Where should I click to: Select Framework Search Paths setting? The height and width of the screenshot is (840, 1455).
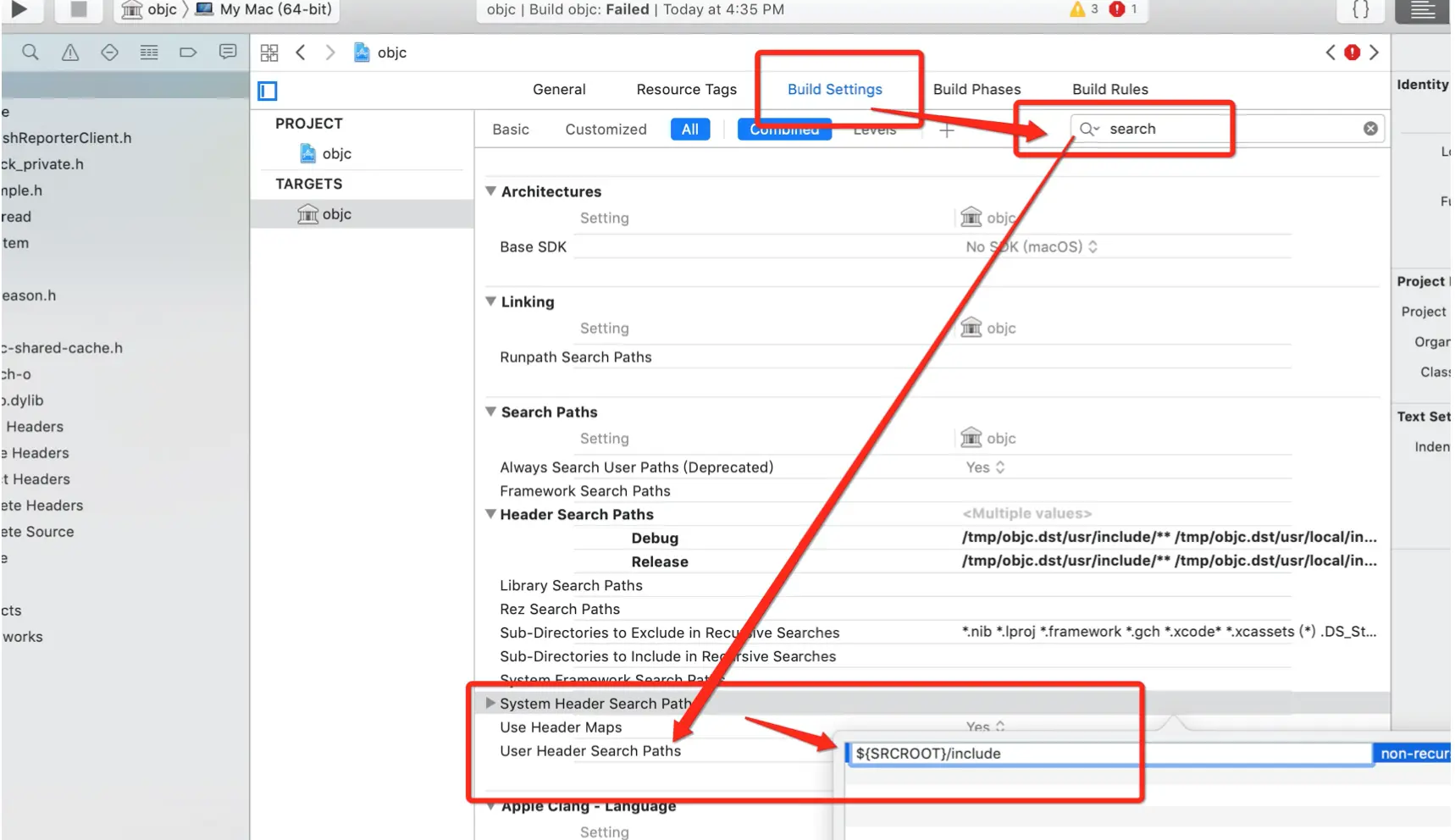click(584, 491)
